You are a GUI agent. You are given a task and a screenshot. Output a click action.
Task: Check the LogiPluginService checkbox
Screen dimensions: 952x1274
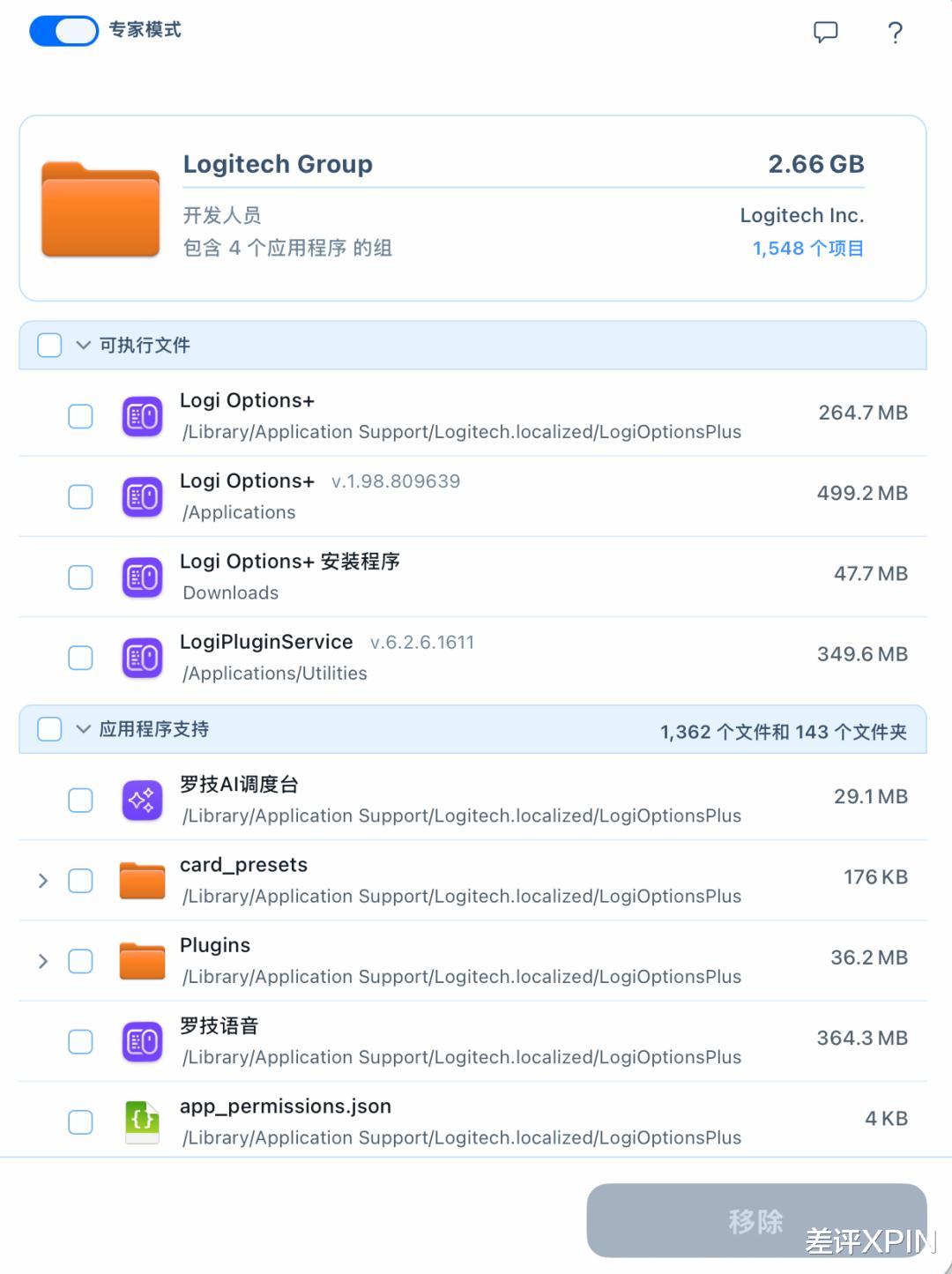tap(80, 658)
